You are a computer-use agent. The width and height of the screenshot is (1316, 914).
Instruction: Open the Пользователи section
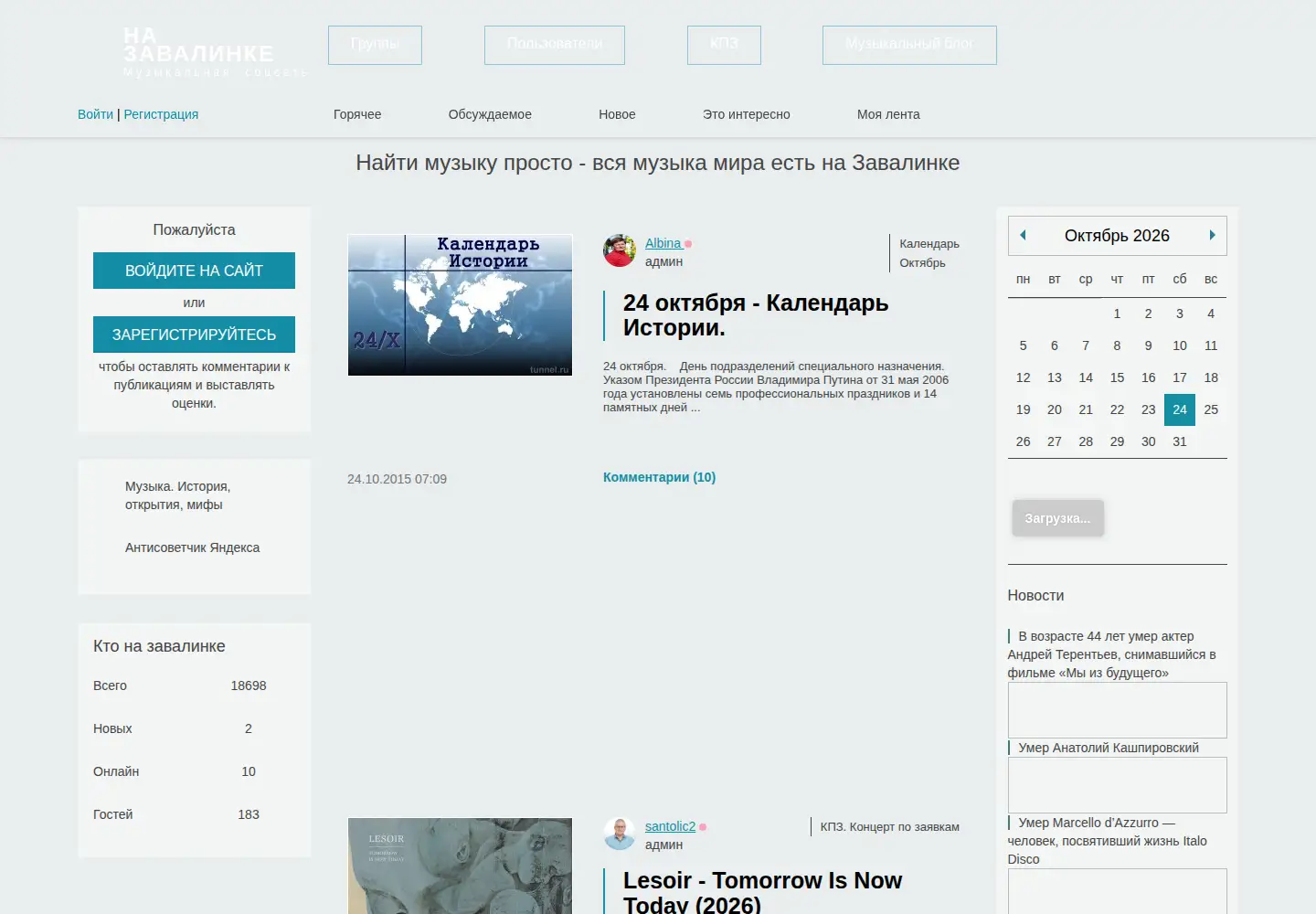tap(555, 45)
